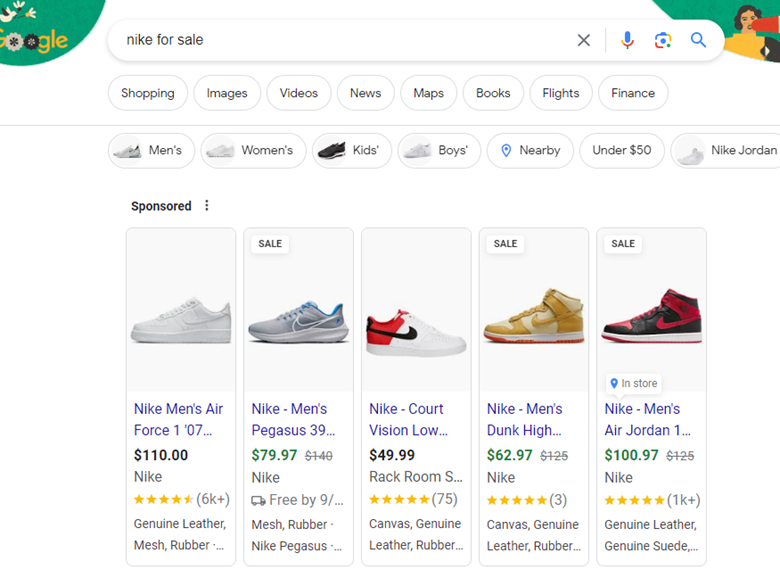Image resolution: width=780 pixels, height=578 pixels.
Task: Filter results by Kids' chip
Action: (352, 150)
